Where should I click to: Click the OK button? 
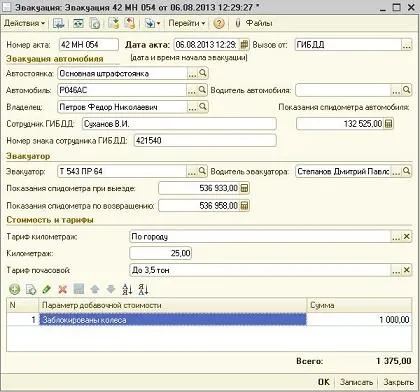tap(323, 382)
